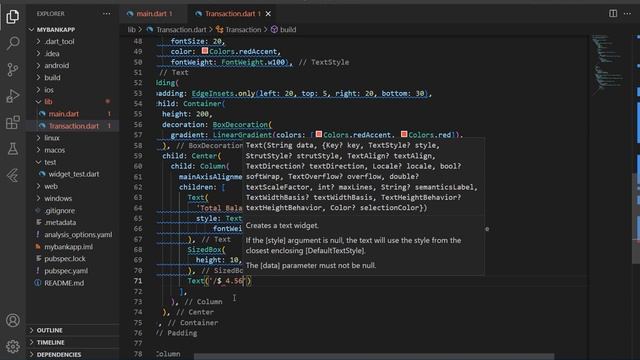
Task: Open the Testing flask icon
Action: tap(13, 149)
